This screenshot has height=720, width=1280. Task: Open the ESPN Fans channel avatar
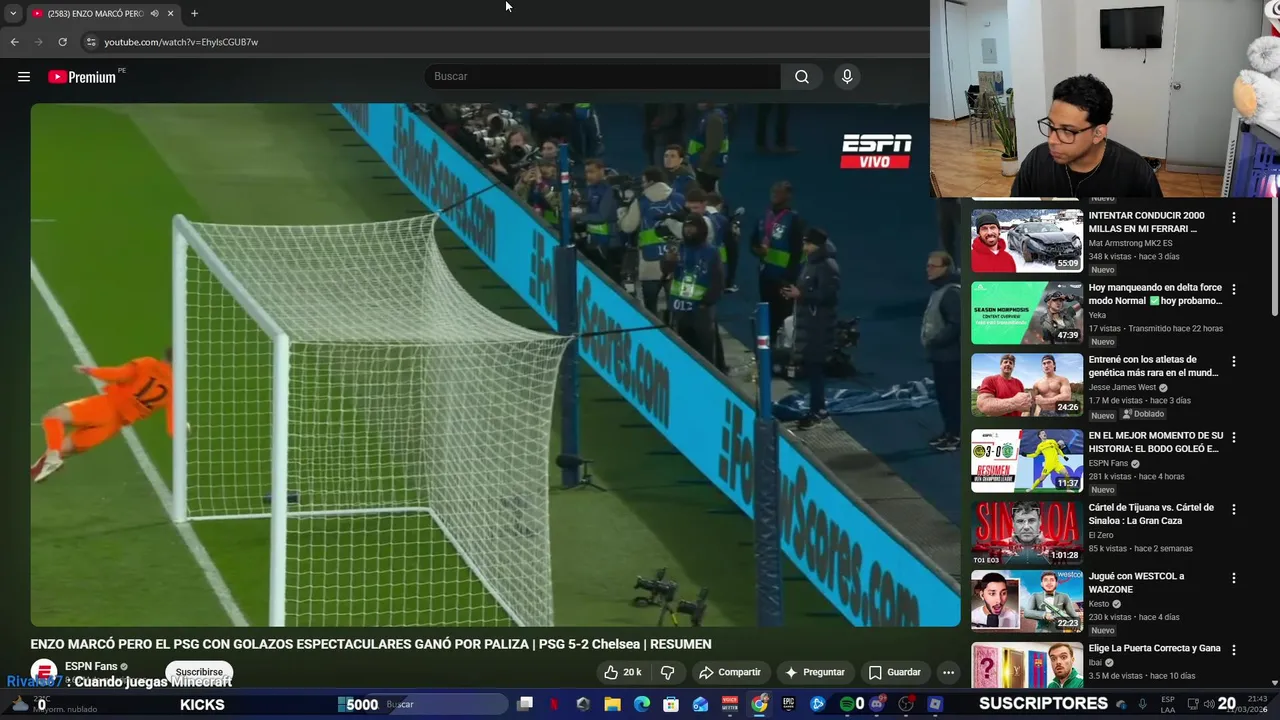(x=44, y=672)
